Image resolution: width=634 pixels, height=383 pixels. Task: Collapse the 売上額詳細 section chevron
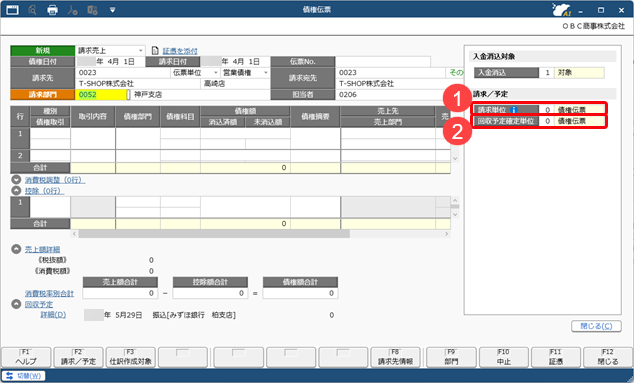click(x=16, y=249)
